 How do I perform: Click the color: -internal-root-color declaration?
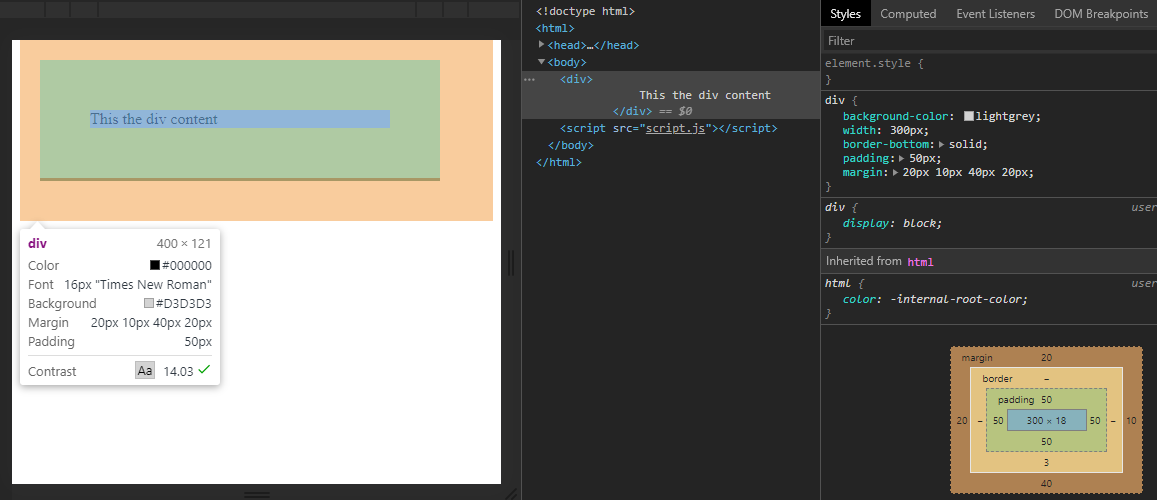coord(936,299)
